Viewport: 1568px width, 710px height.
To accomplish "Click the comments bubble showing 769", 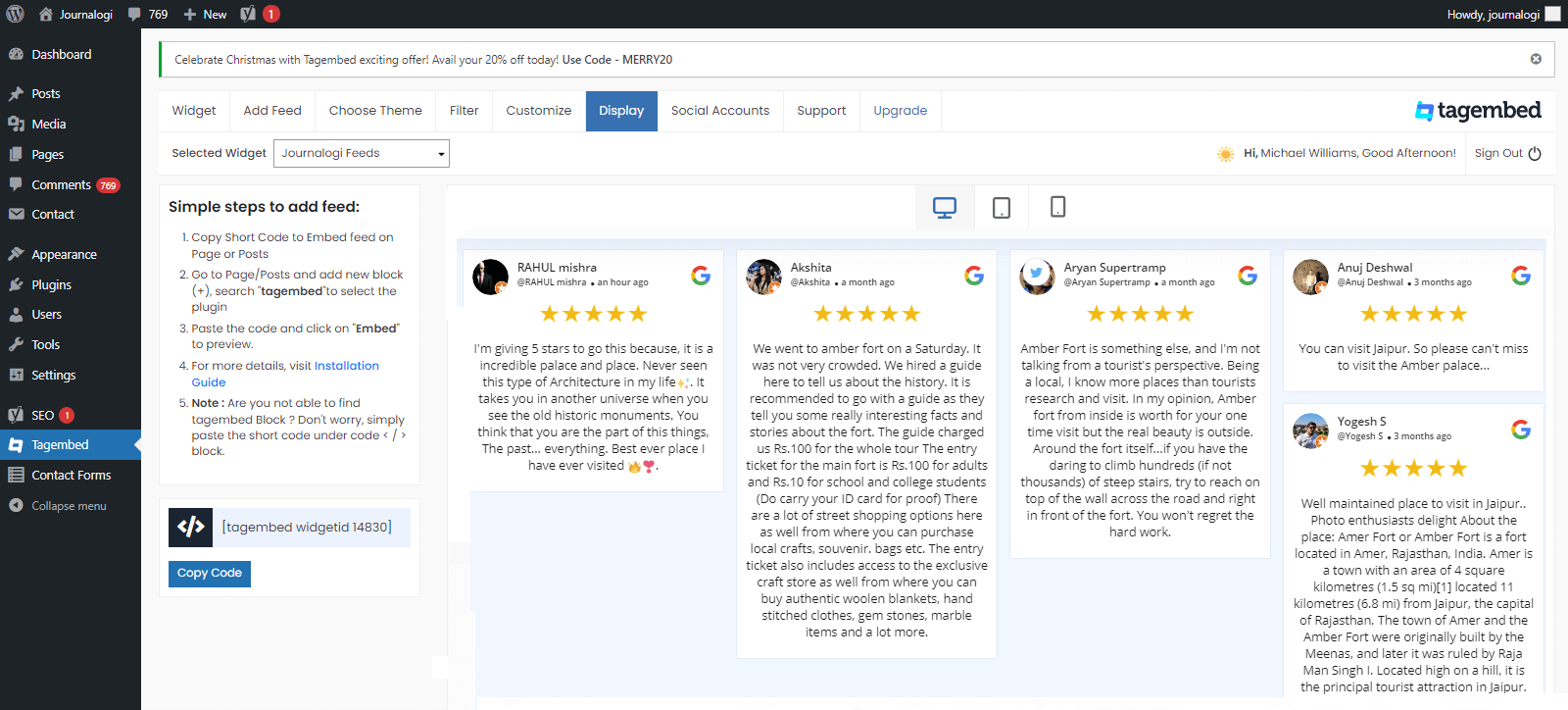I will coord(148,14).
